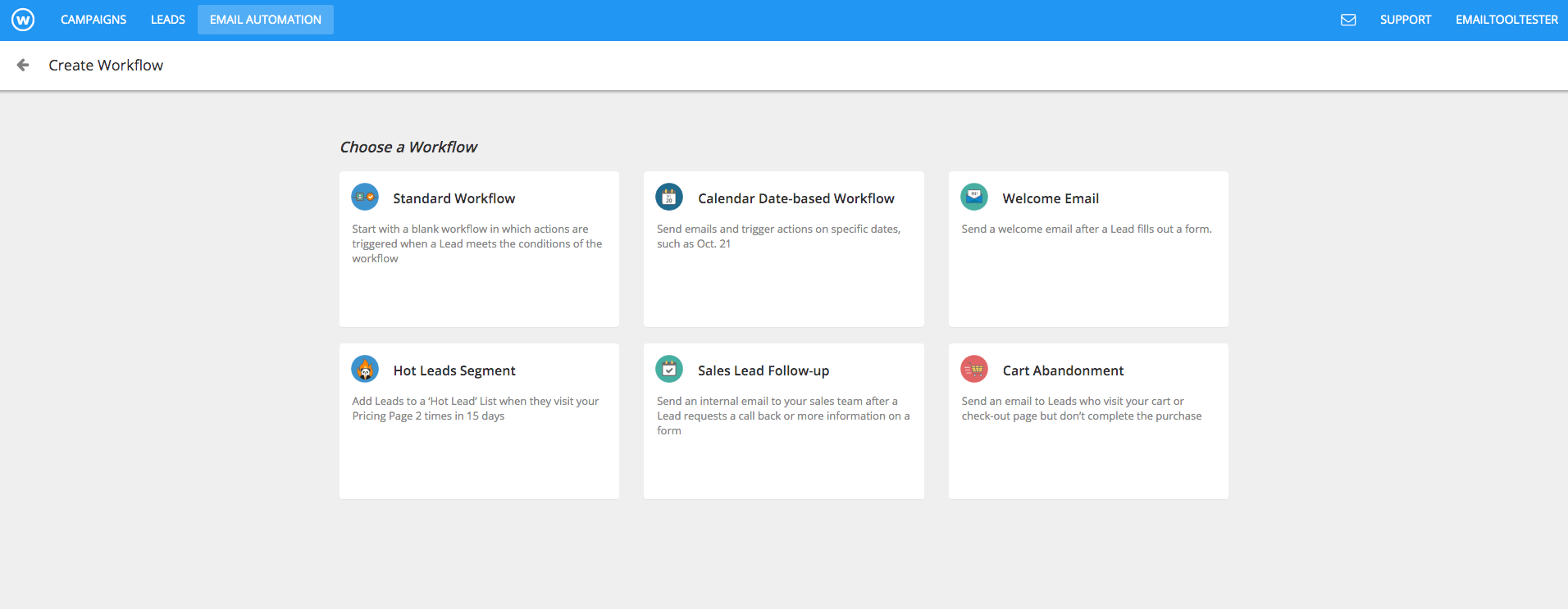Click 'Send a welcome email after' description
The image size is (1568, 609).
(1087, 229)
